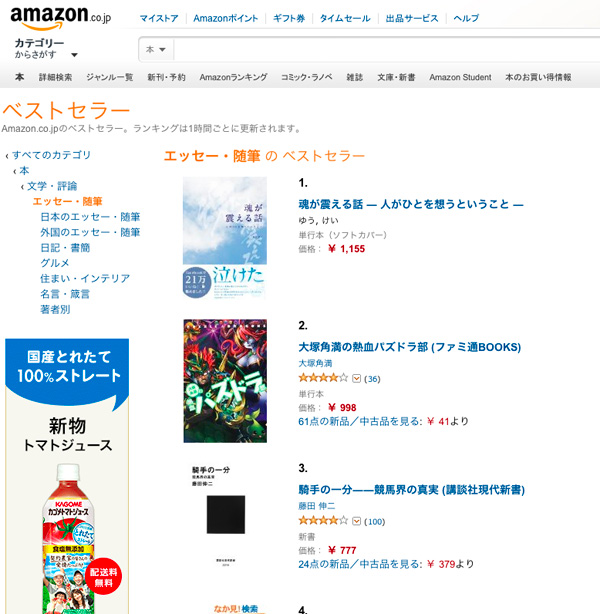Open the Amazonランキング tab
This screenshot has height=614, width=600.
pos(233,77)
